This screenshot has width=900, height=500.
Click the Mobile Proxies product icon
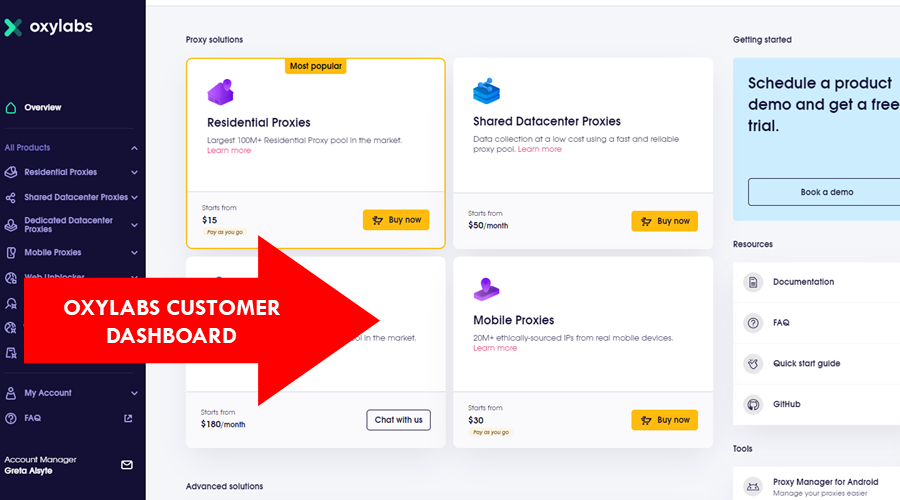[x=486, y=289]
